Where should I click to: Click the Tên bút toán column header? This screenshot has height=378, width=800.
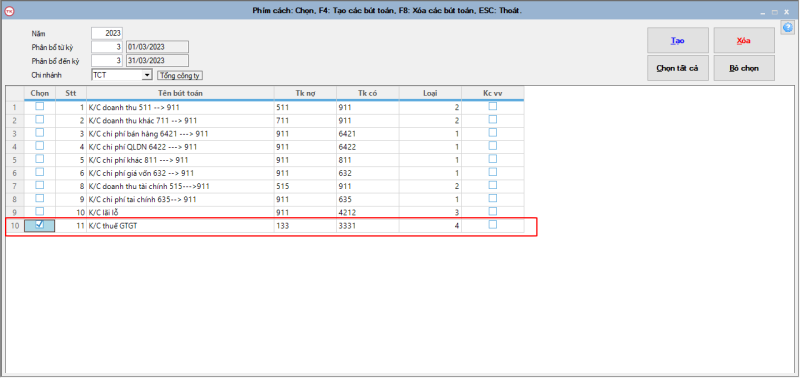[x=181, y=93]
